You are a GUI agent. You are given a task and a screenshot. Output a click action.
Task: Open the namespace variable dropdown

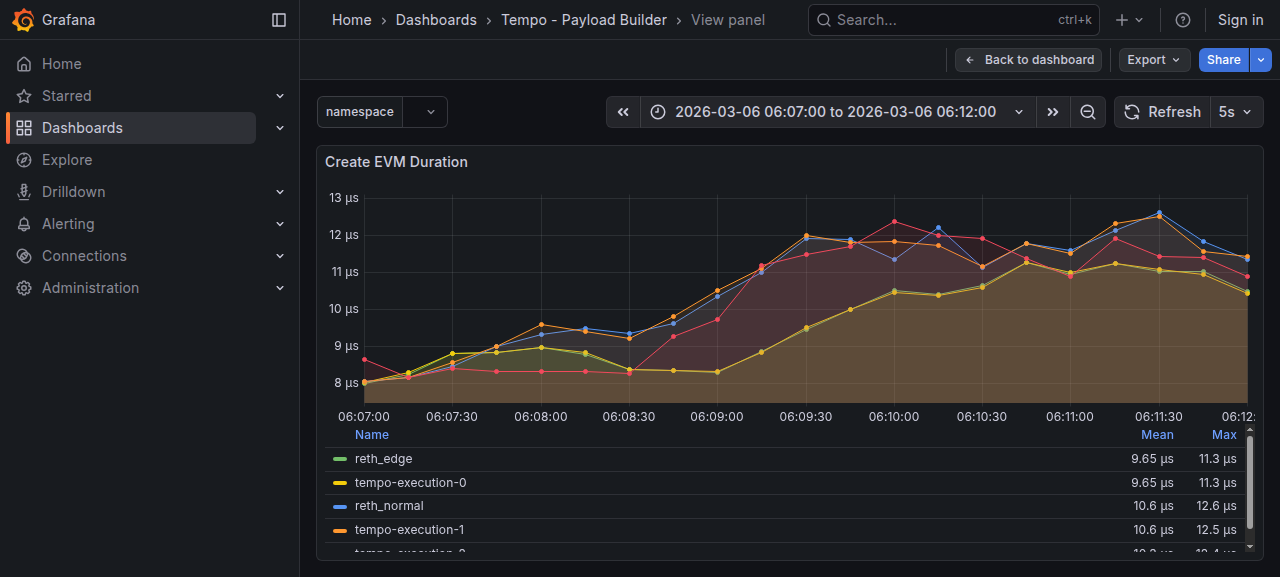[x=425, y=112]
